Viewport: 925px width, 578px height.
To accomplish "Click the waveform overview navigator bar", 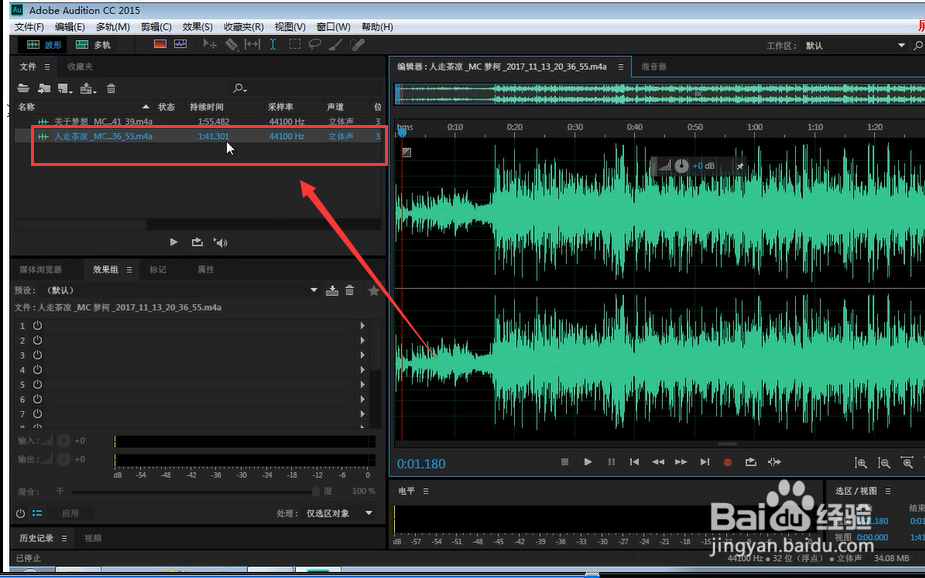I will pyautogui.click(x=660, y=93).
